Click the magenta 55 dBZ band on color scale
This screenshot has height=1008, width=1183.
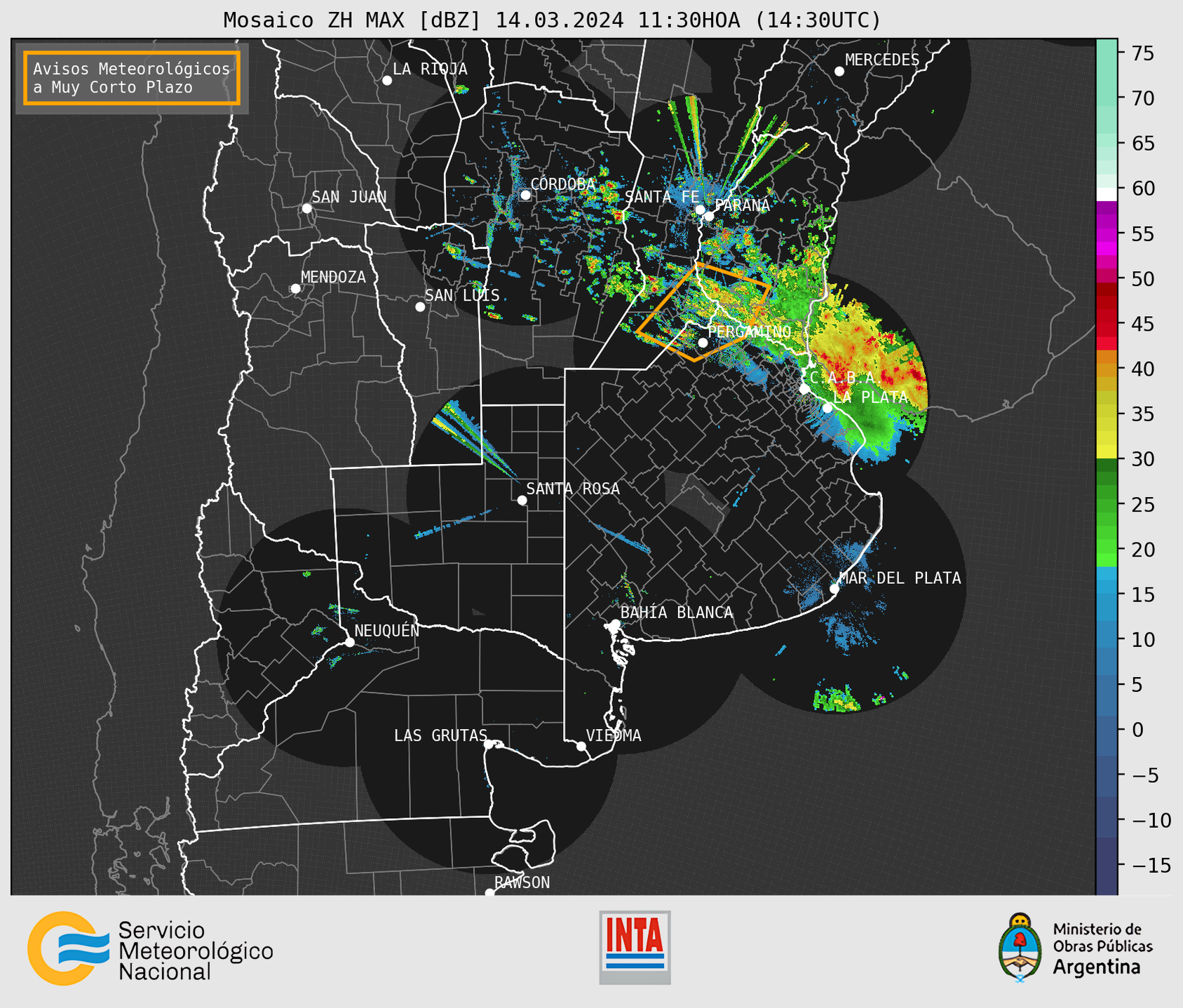coord(1107,233)
